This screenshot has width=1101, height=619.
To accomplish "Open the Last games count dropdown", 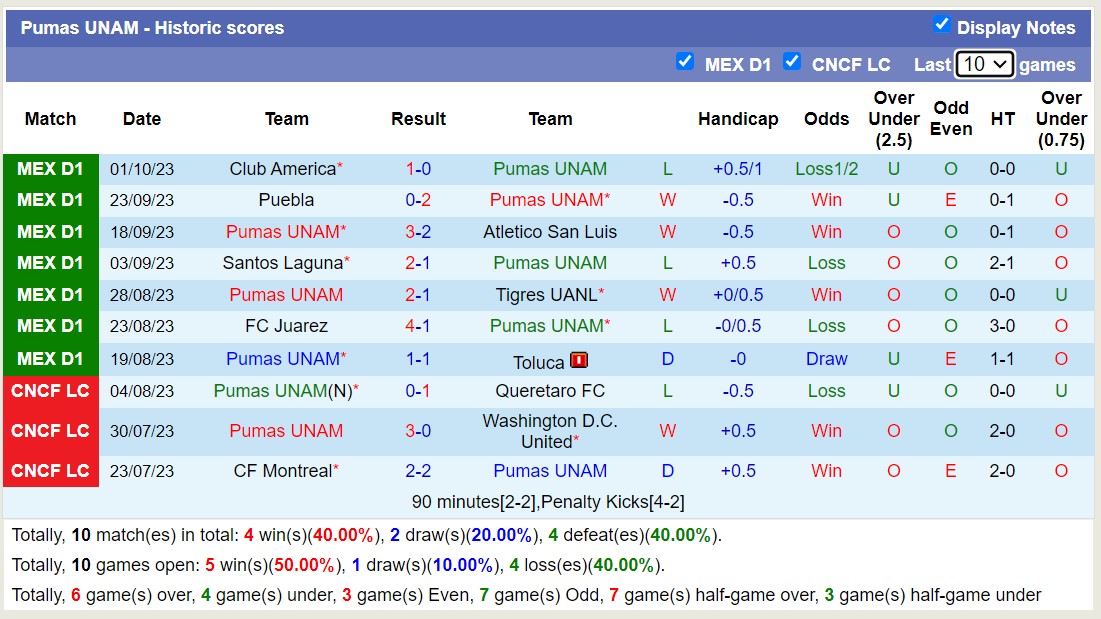I will pos(984,65).
